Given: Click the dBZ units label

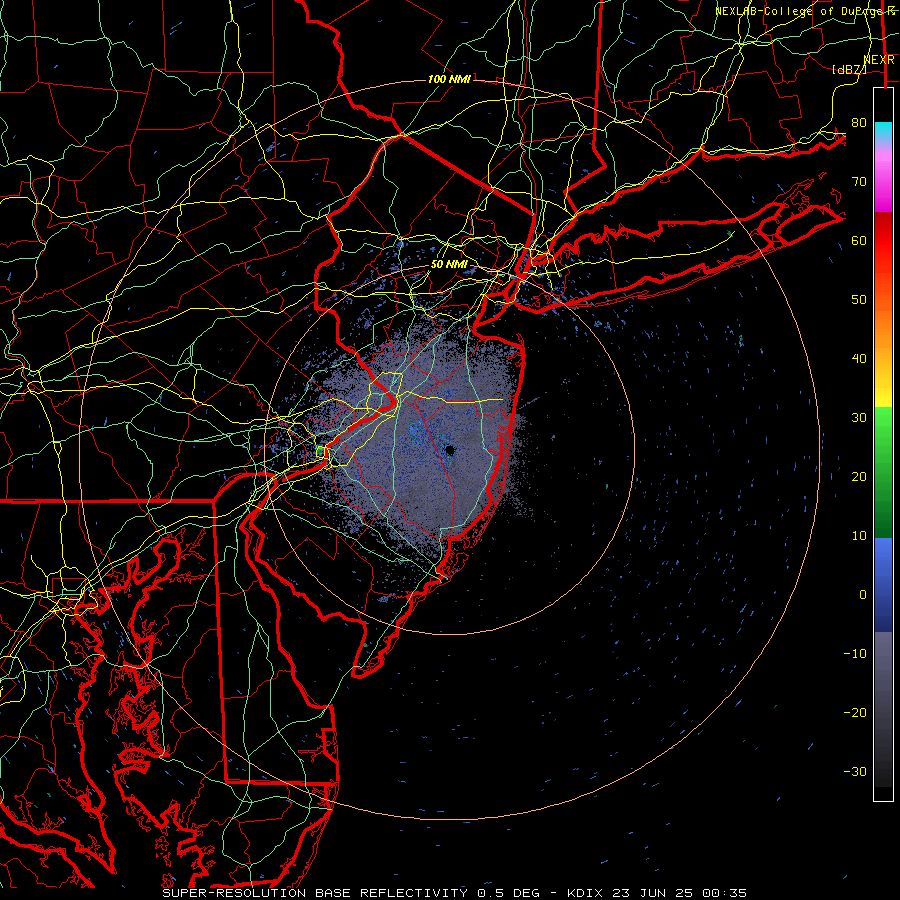Looking at the screenshot, I should [x=849, y=69].
